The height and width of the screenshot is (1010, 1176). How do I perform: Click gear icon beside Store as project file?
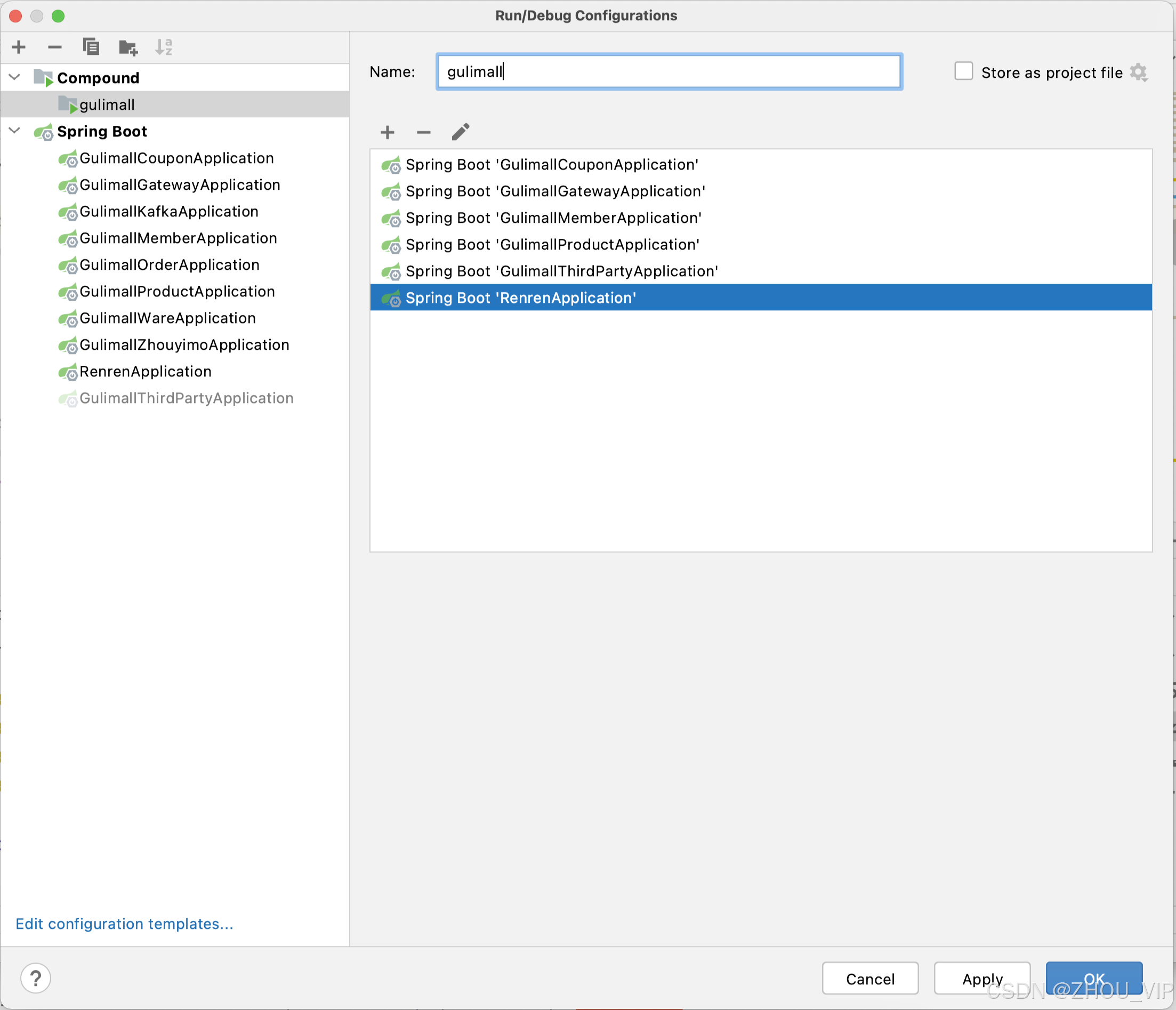click(x=1139, y=73)
